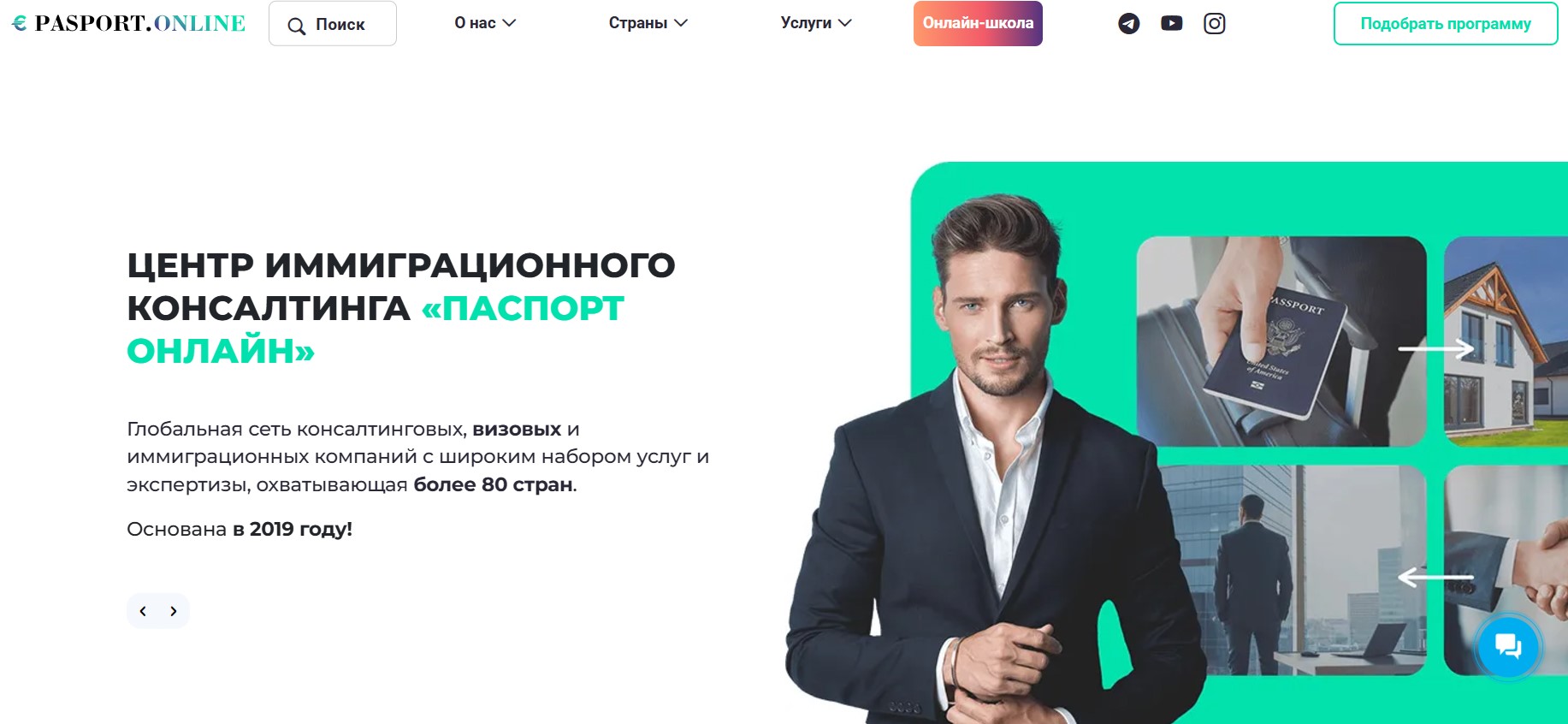This screenshot has height=724, width=1568.
Task: Go to PASPORT.ONLINE home via logo text
Action: coord(140,23)
